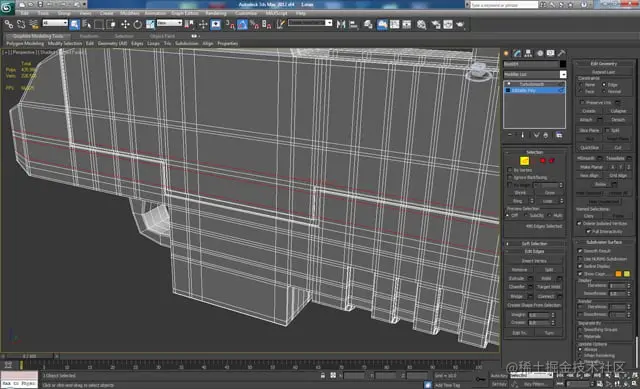Open the reference coordinate system dropdown
Image resolution: width=640 pixels, height=389 pixels.
pyautogui.click(x=169, y=23)
